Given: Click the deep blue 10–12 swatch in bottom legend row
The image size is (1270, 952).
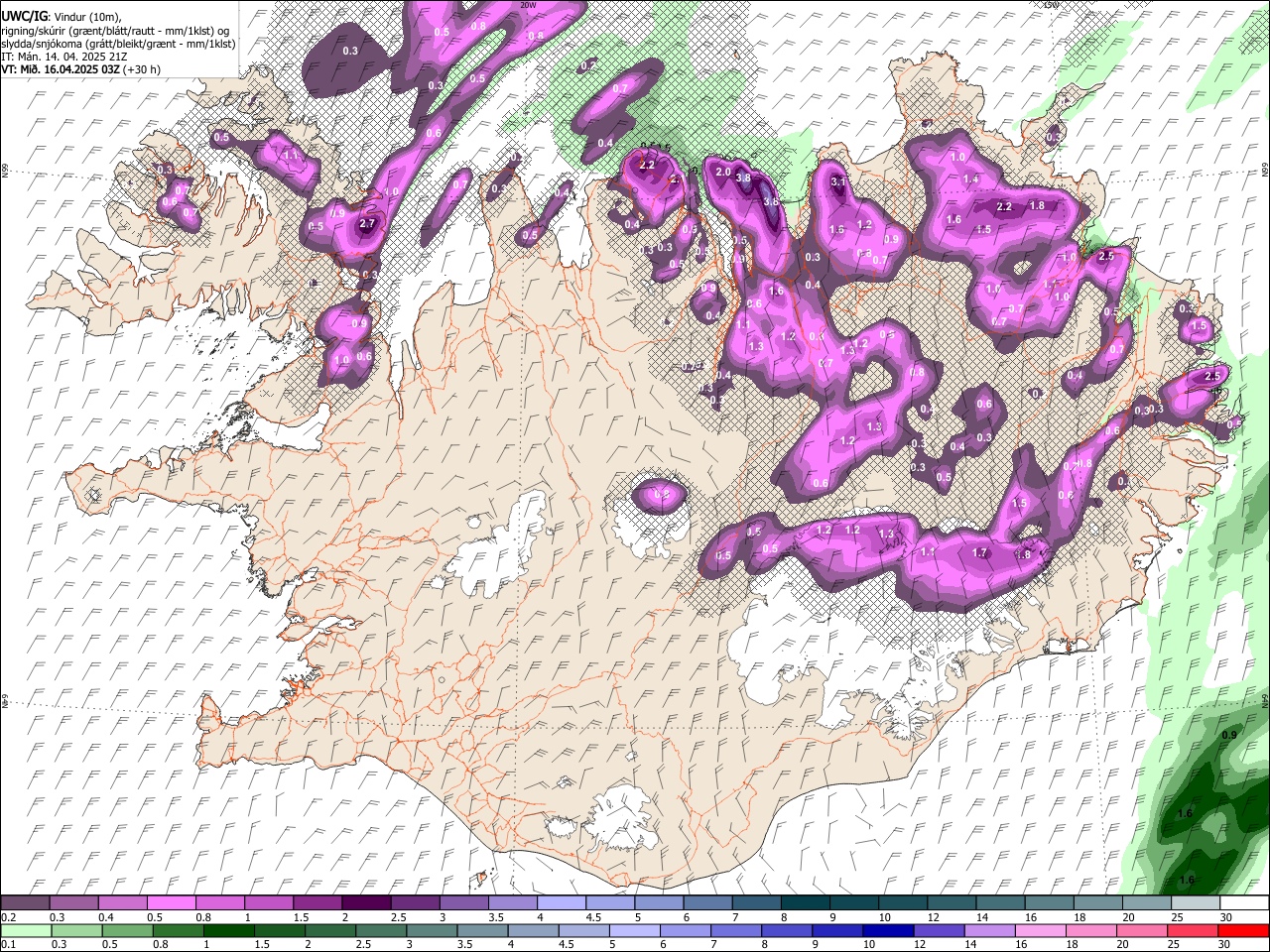Looking at the screenshot, I should 888,931.
